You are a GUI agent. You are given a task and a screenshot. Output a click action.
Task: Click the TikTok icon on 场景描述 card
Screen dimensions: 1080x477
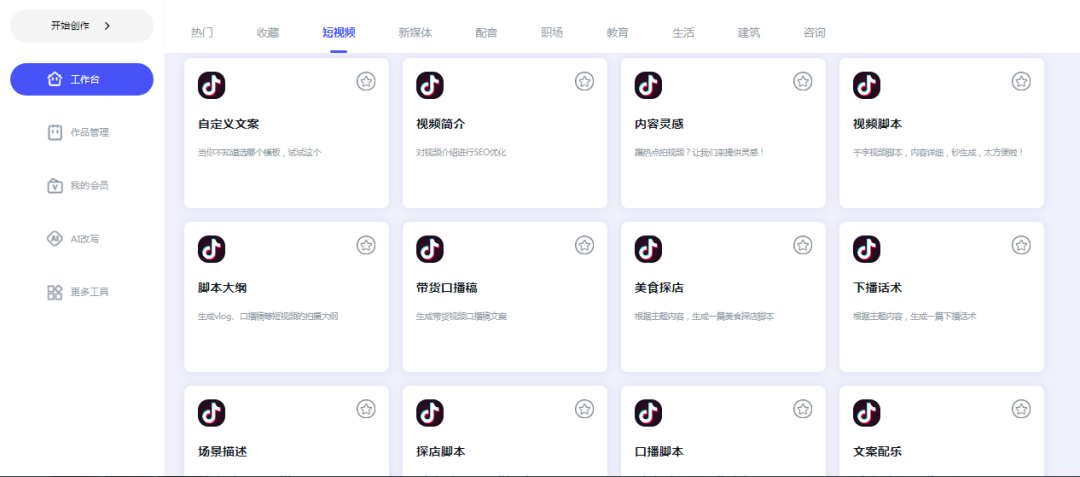(x=211, y=413)
